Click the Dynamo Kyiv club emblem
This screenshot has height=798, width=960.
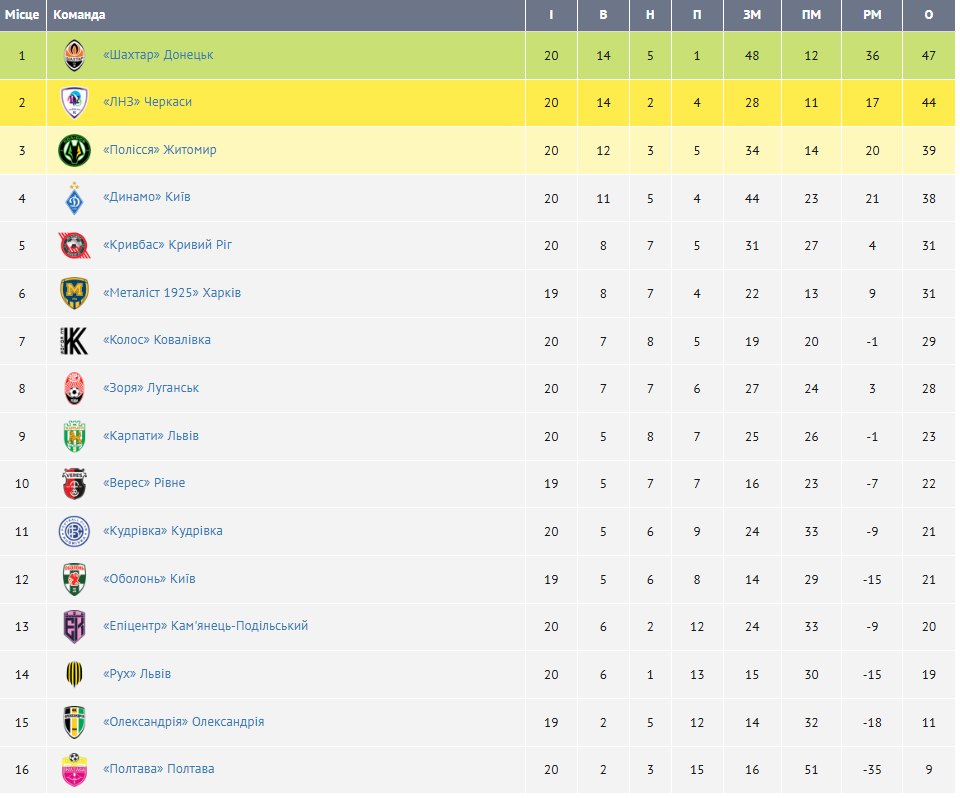click(74, 198)
